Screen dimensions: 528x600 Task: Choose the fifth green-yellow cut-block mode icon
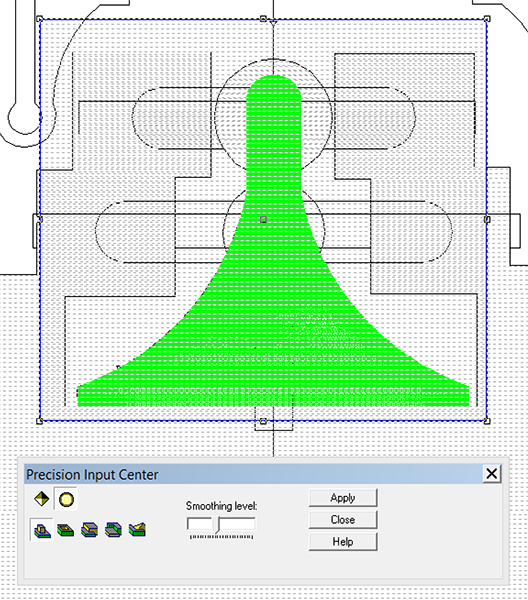click(x=137, y=530)
